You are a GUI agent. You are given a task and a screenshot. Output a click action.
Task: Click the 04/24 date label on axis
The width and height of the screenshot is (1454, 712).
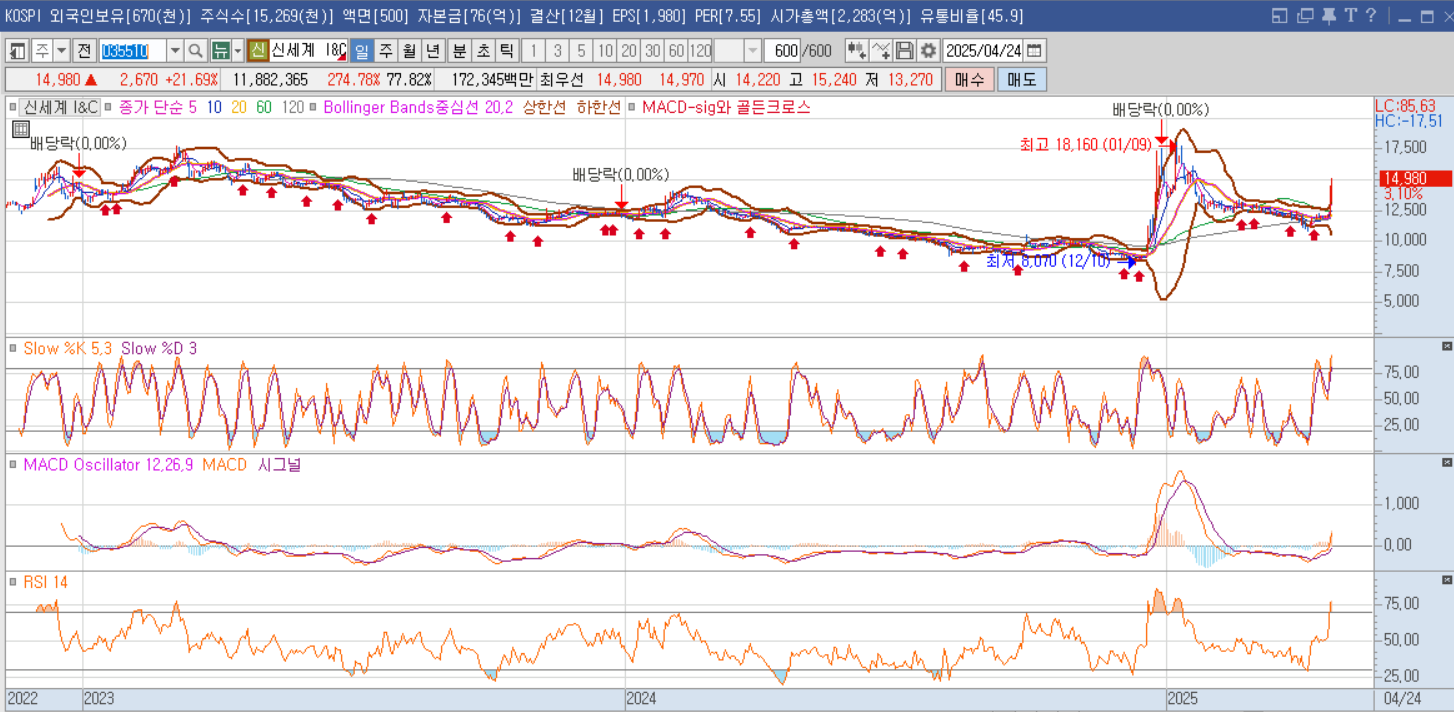tap(1401, 698)
